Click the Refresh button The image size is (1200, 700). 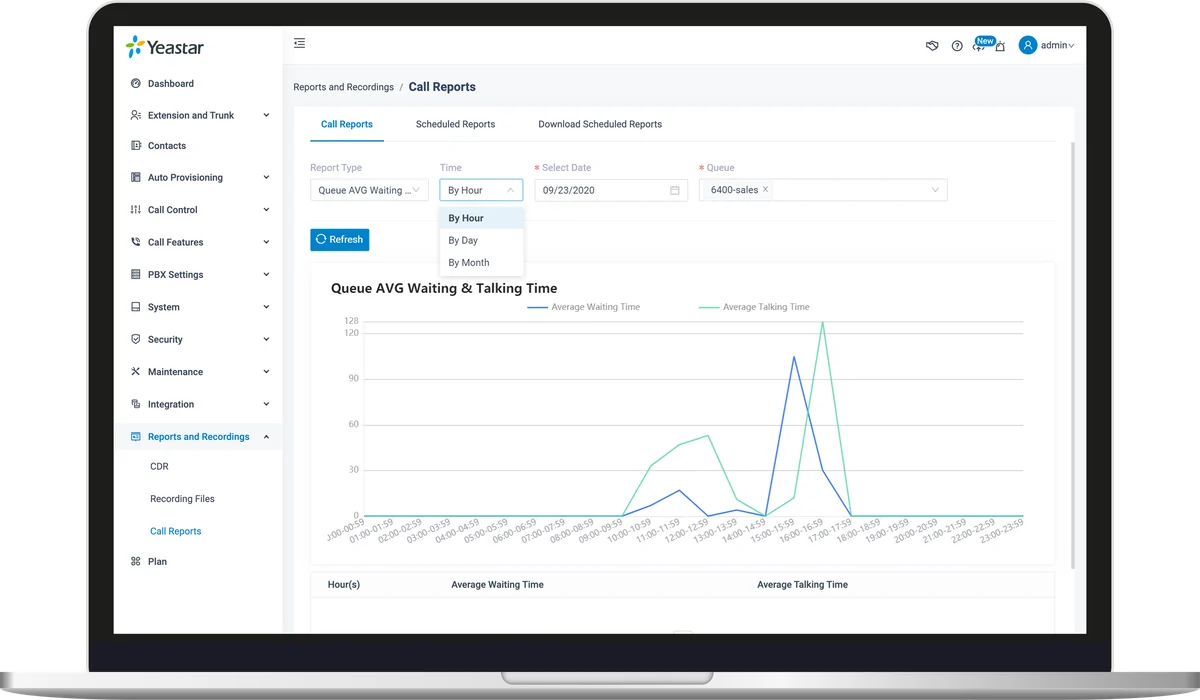click(340, 239)
